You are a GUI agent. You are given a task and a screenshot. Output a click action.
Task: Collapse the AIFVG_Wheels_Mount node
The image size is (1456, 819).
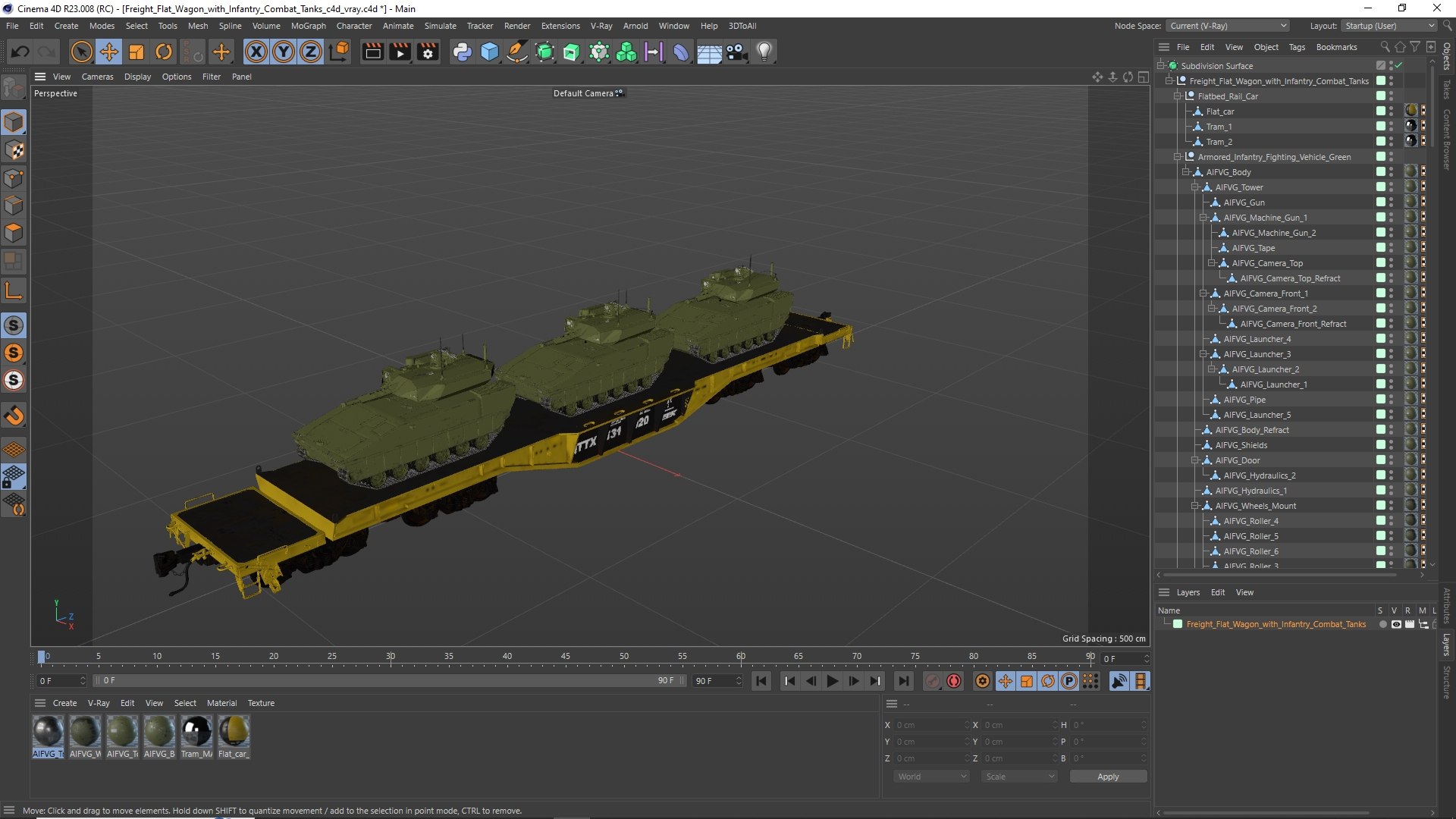[1195, 506]
